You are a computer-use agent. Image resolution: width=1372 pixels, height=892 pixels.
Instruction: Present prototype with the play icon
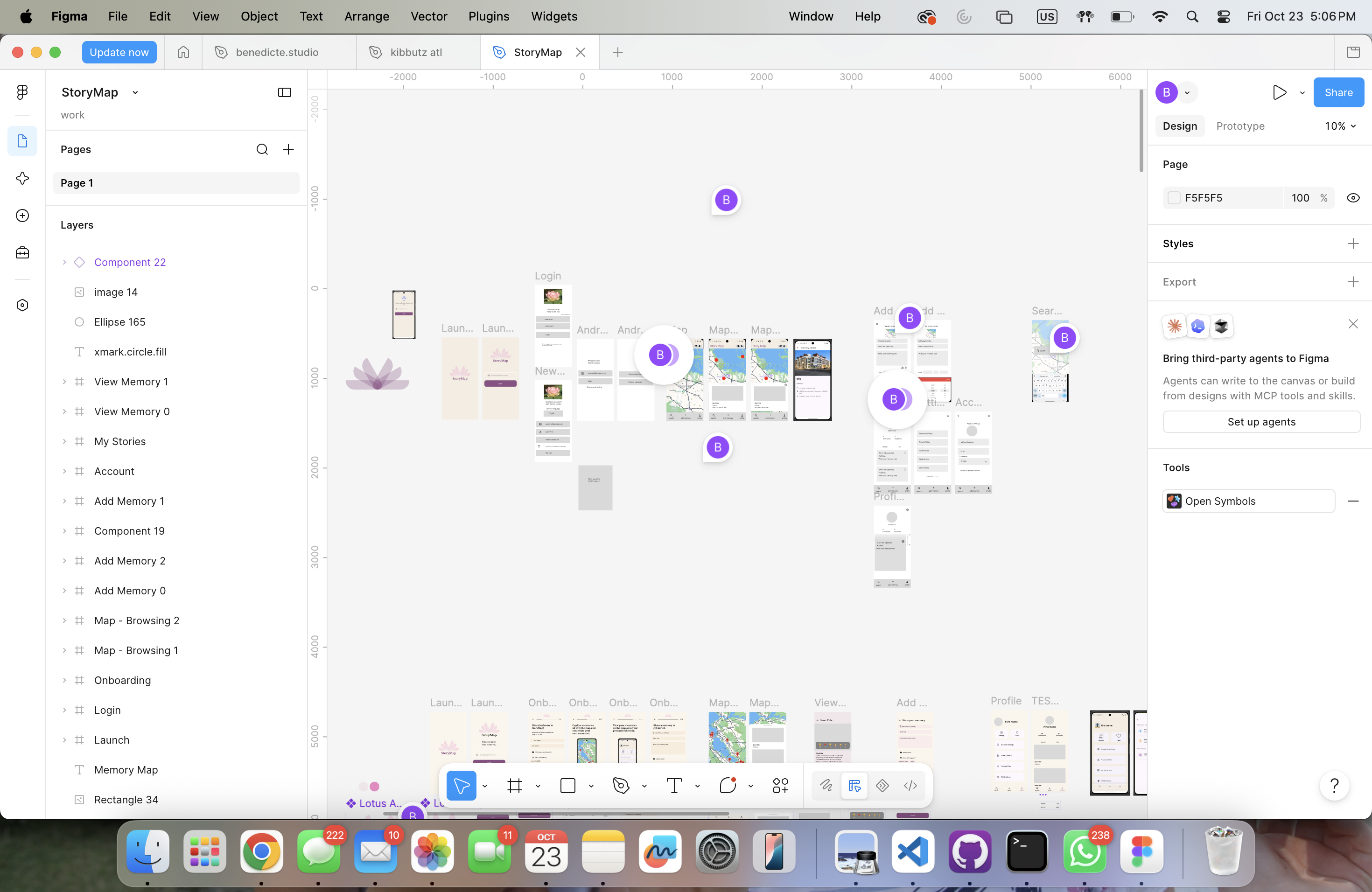(1279, 92)
